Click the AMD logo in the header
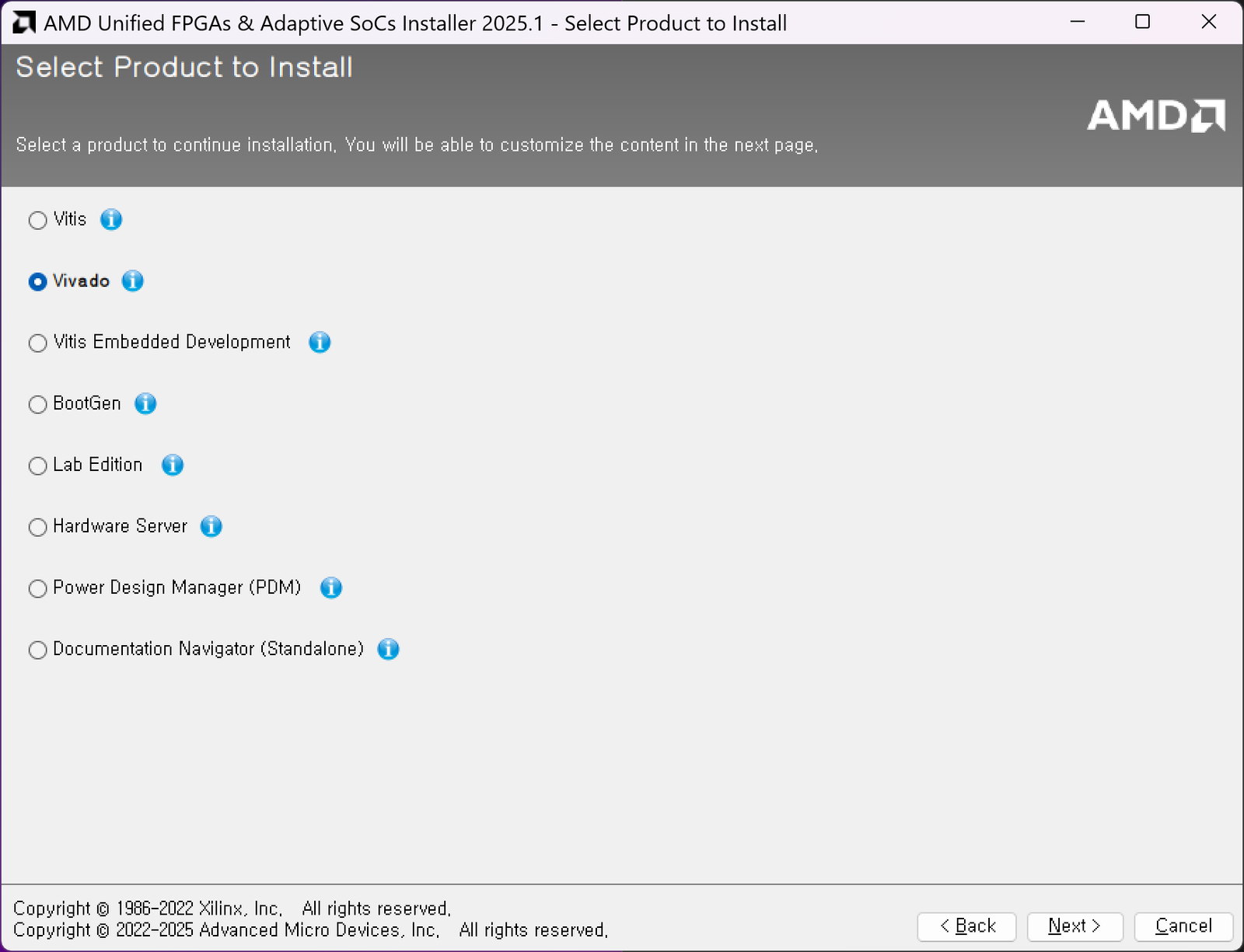This screenshot has height=952, width=1244. (1155, 116)
